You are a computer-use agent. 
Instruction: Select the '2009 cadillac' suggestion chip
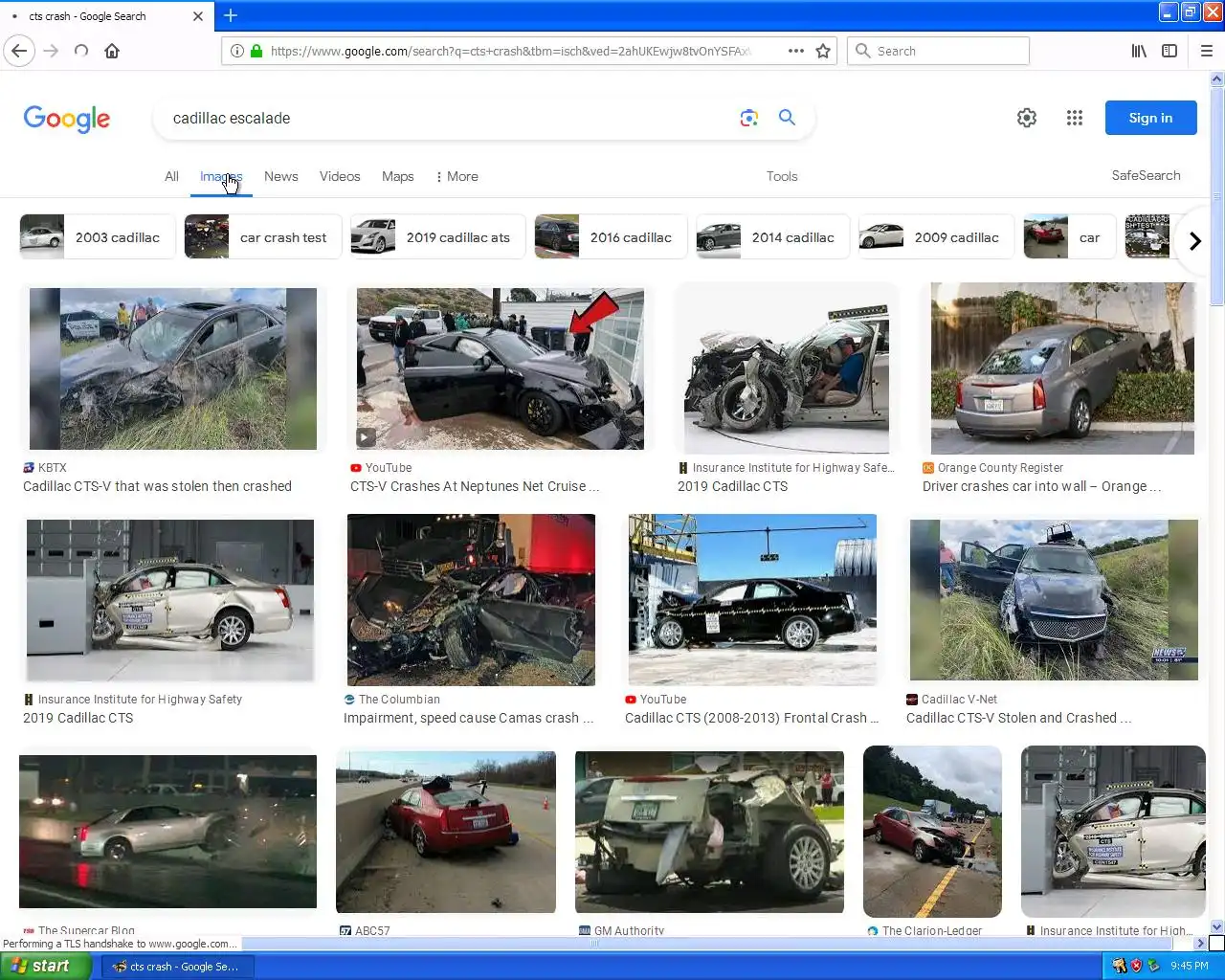coord(936,237)
